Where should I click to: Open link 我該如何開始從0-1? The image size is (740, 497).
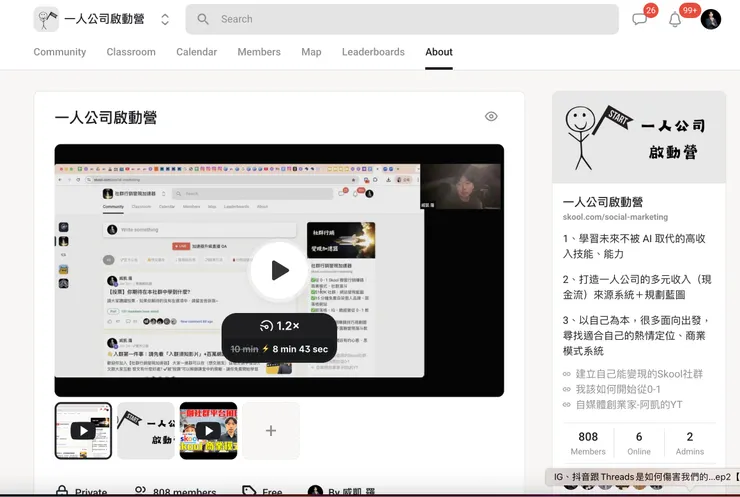click(618, 389)
